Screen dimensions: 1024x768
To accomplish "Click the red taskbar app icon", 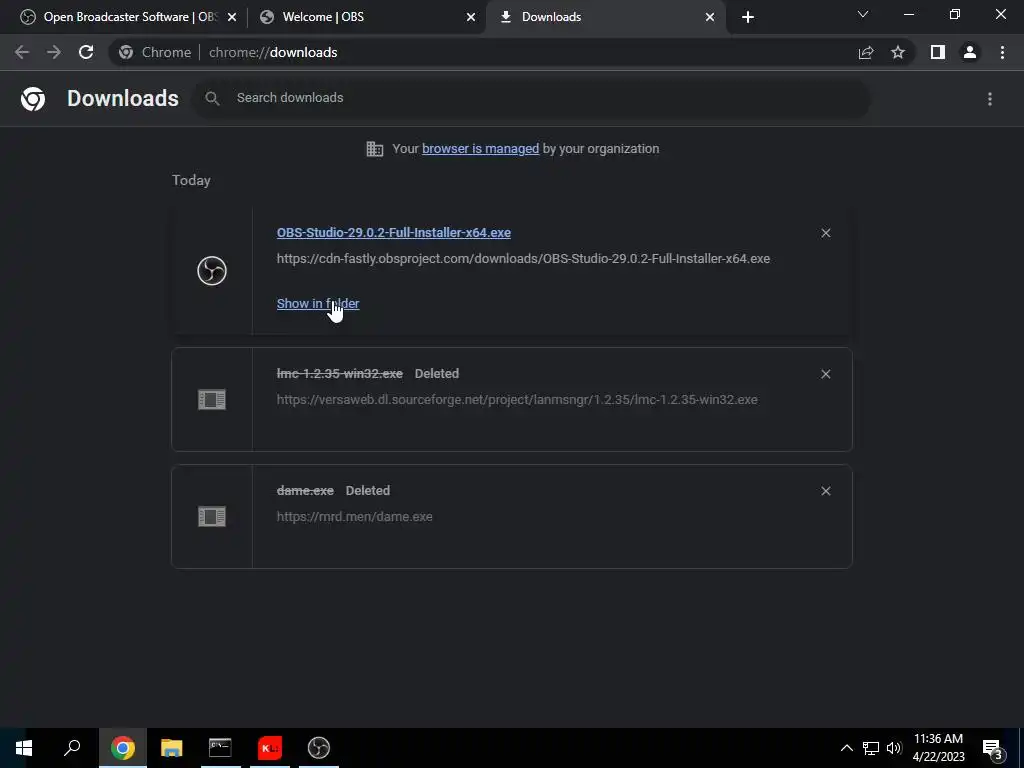I will point(270,748).
